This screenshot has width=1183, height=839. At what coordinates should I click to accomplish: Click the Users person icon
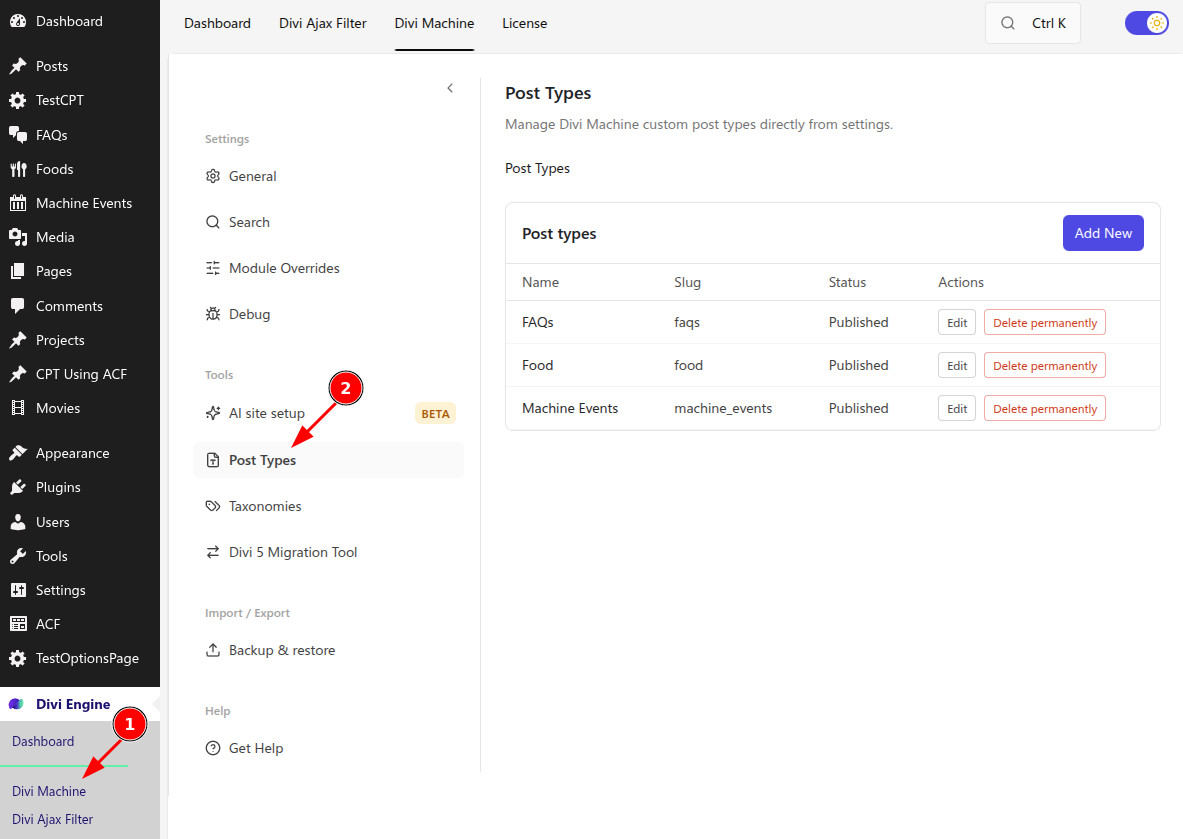coord(17,522)
